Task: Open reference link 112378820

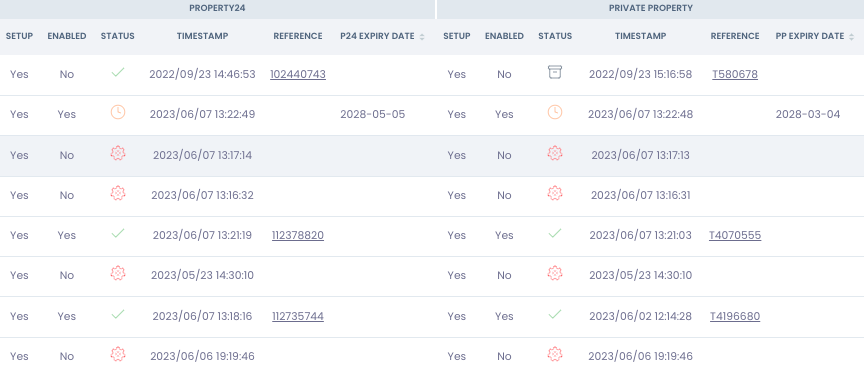Action: (298, 235)
